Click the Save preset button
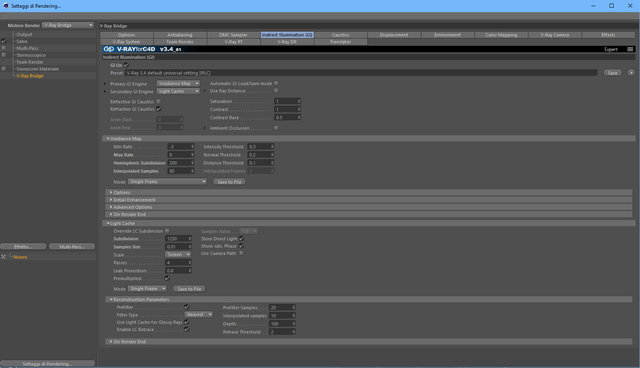The image size is (640, 368). coord(613,73)
